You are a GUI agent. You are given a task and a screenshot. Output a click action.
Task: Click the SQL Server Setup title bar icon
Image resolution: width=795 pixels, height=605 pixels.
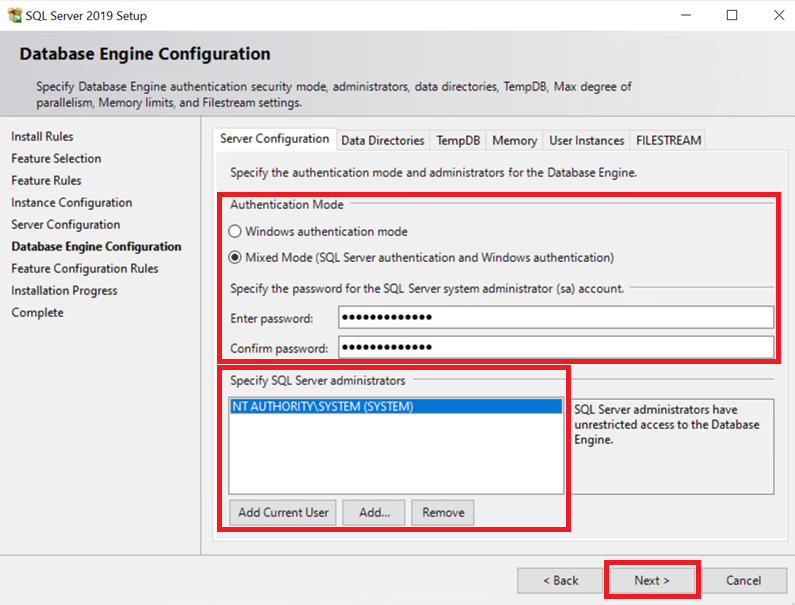pyautogui.click(x=14, y=16)
